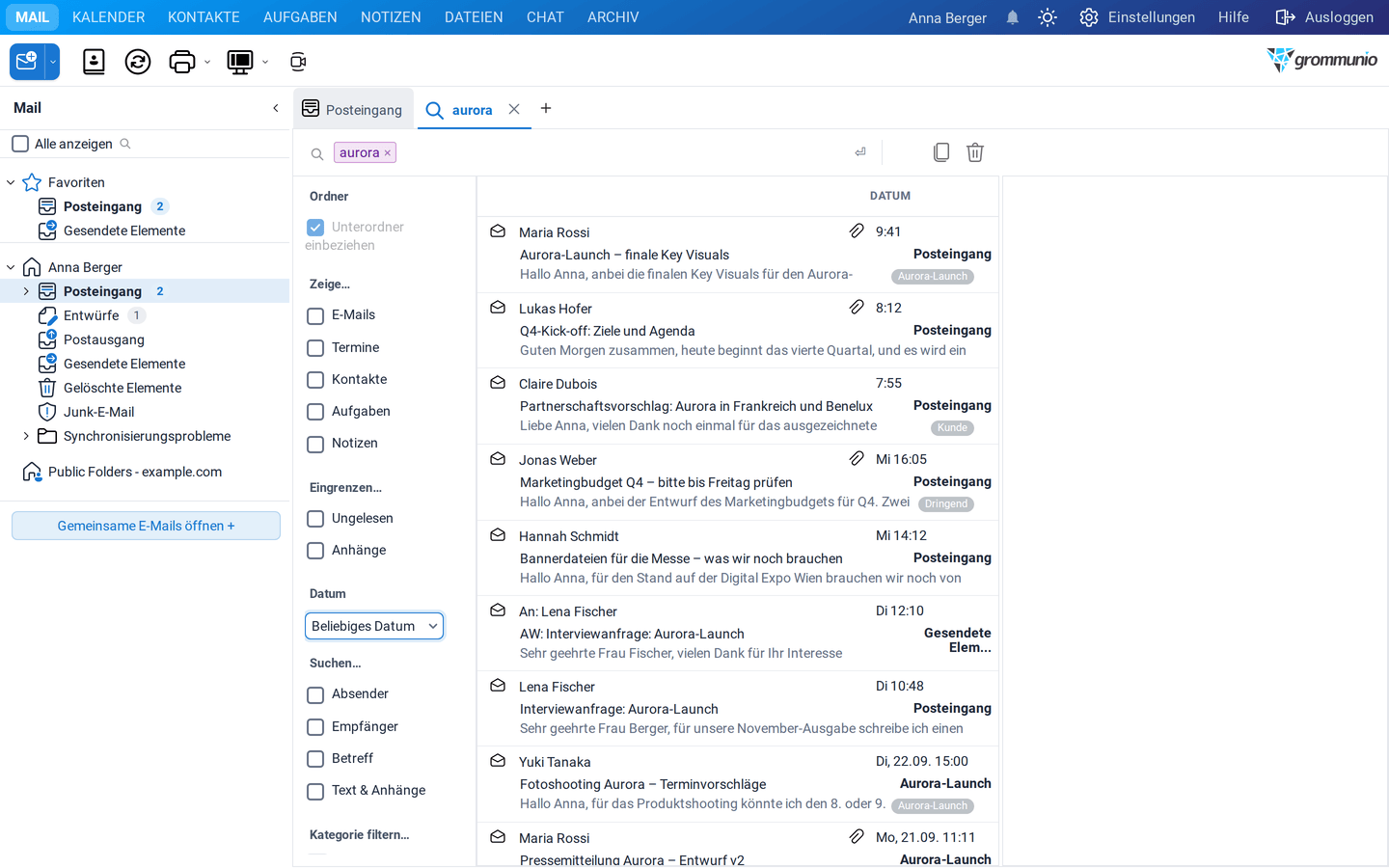Click the trash delete icon

click(x=975, y=152)
